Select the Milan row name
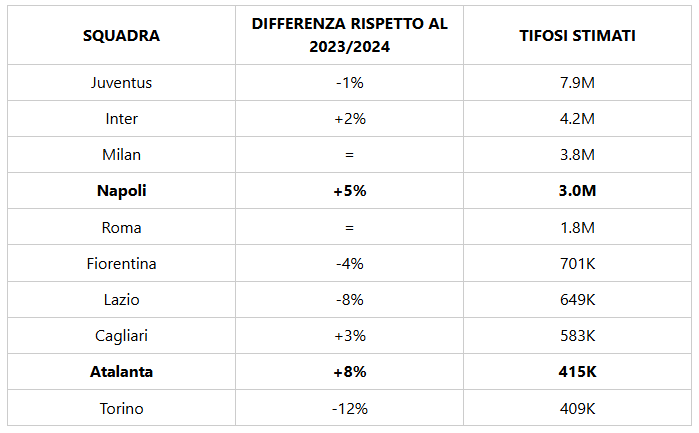Viewport: 699px width, 433px height. pyautogui.click(x=121, y=154)
